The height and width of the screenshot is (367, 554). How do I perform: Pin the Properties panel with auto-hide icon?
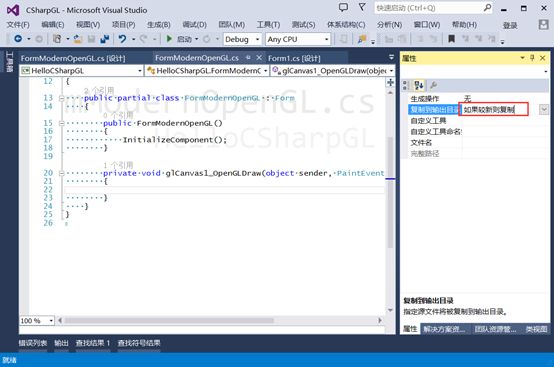pyautogui.click(x=532, y=58)
